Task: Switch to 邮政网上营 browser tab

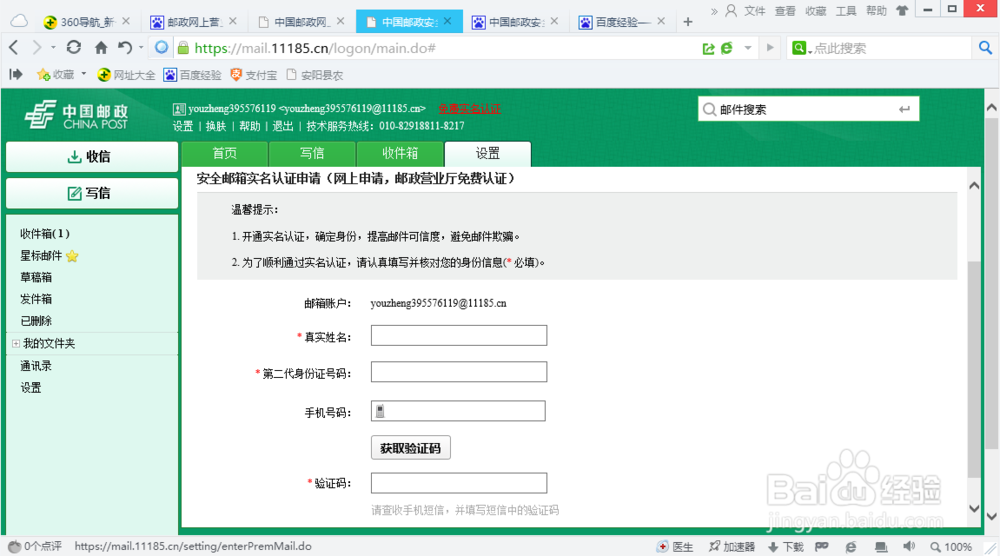Action: click(x=194, y=22)
